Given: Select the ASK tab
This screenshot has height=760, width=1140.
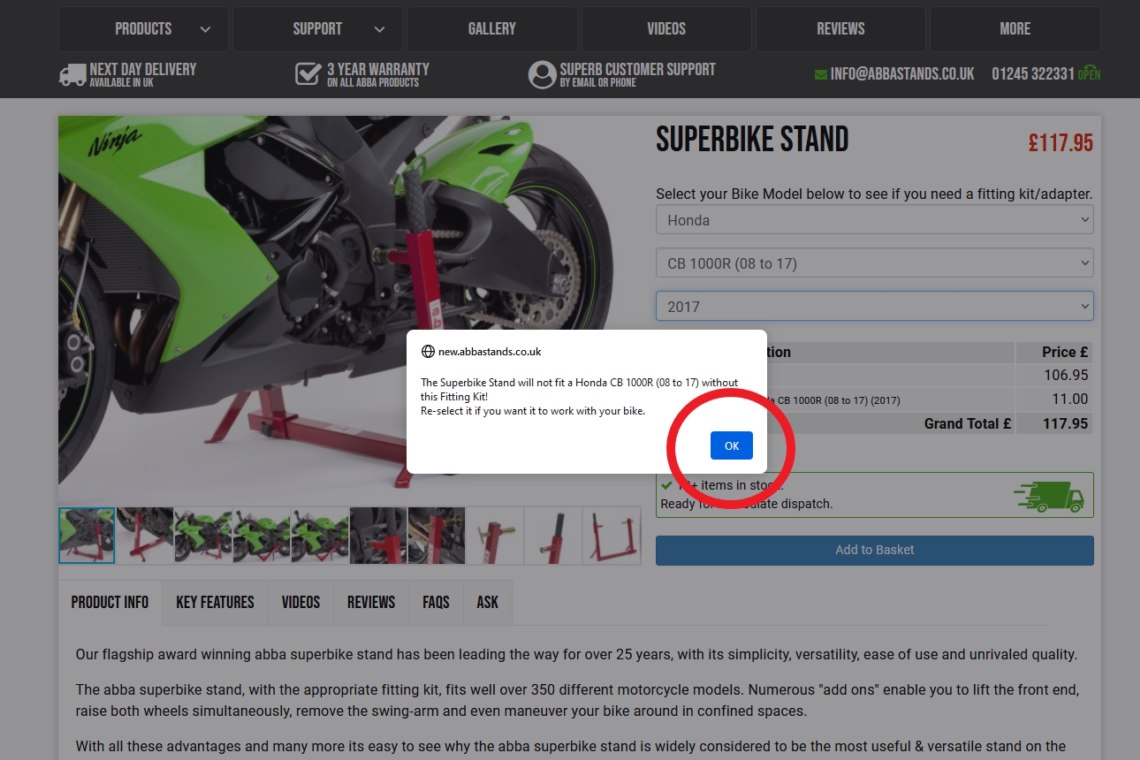Looking at the screenshot, I should tap(488, 602).
